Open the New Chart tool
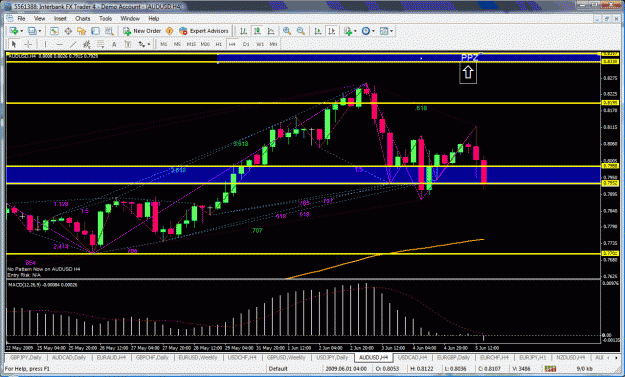This screenshot has width=625, height=377. pyautogui.click(x=14, y=31)
